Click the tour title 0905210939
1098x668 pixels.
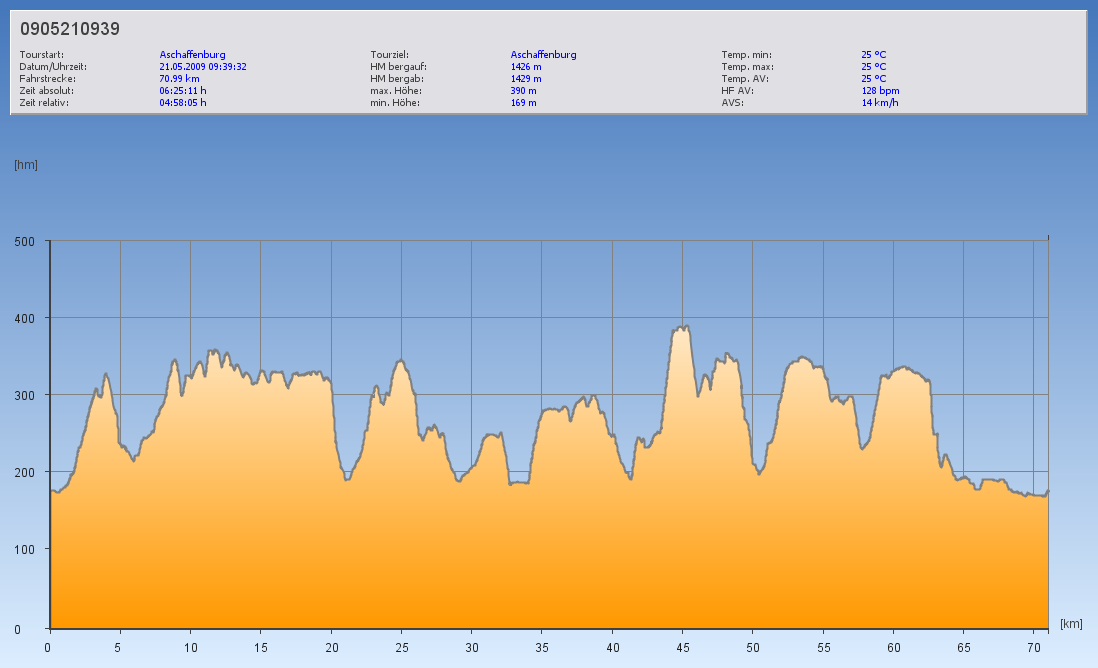coord(70,30)
